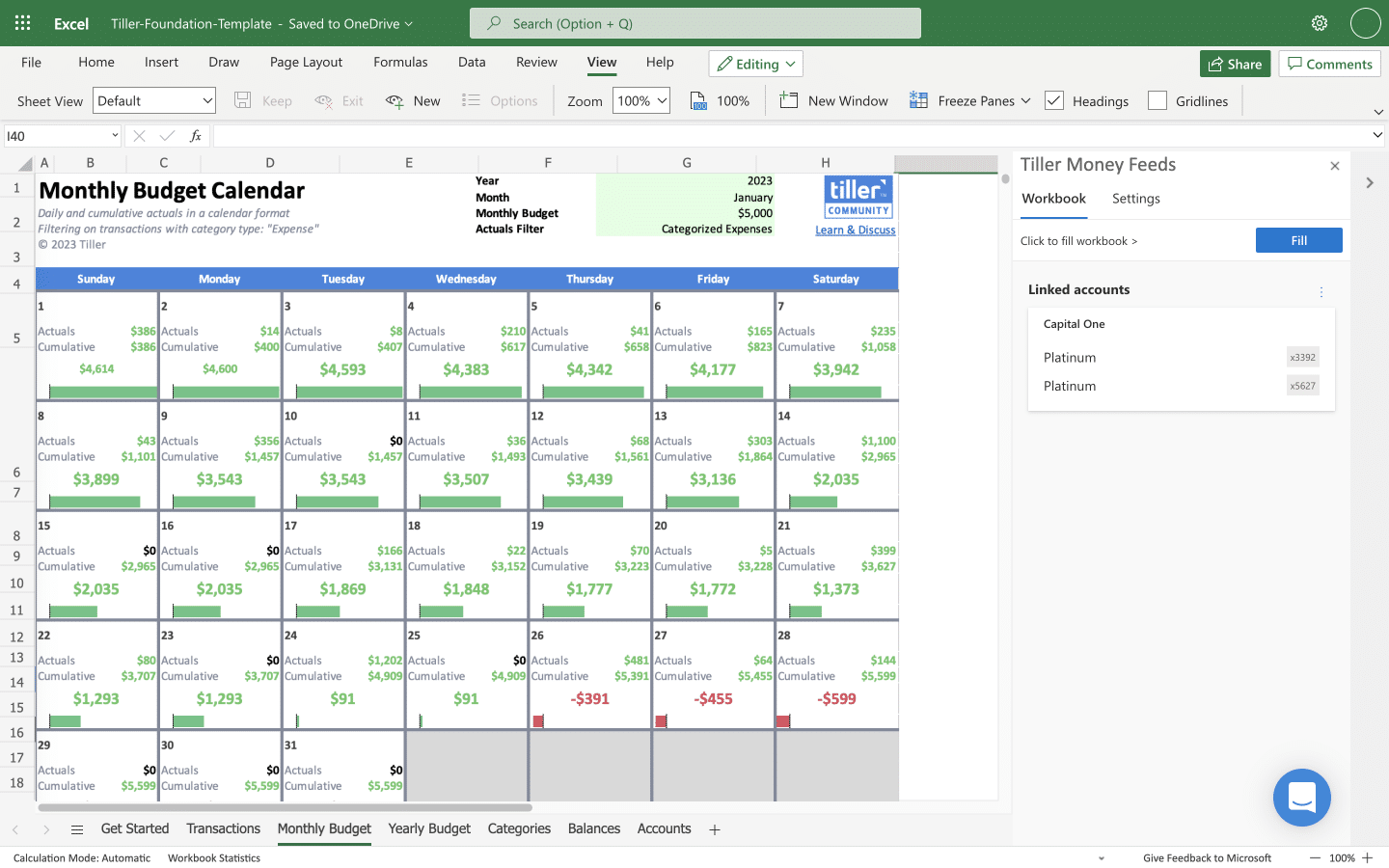Click the Zoom to 100% icon
Viewport: 1389px width, 868px height.
pos(698,101)
